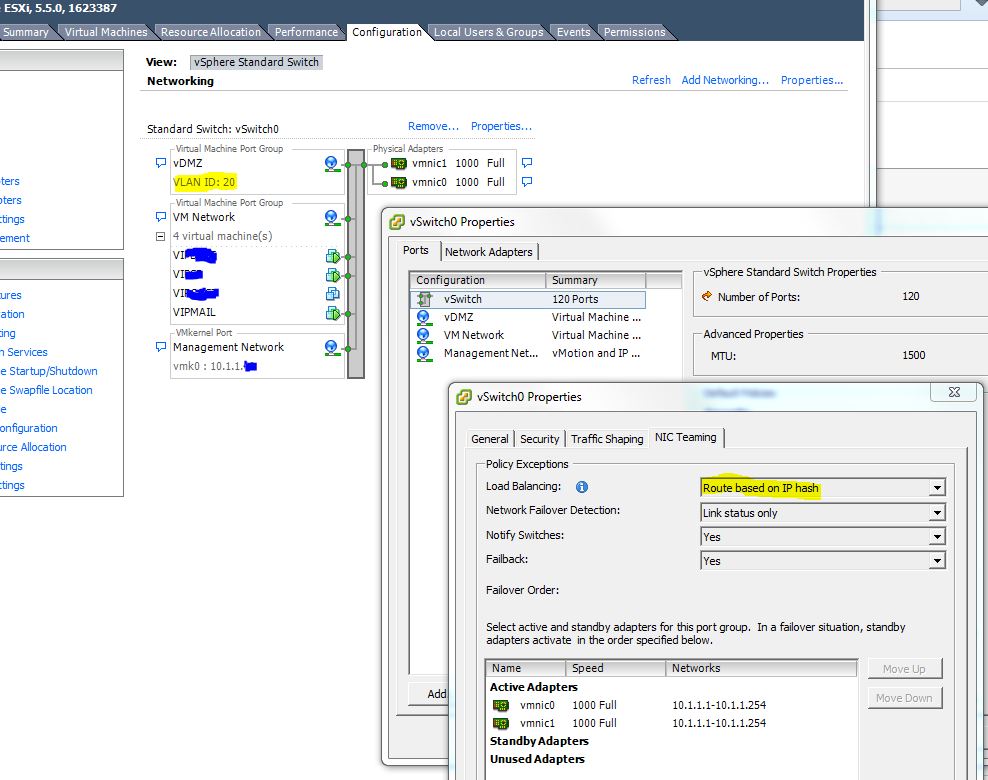
Task: Click the Remove link above vSwitch0
Action: click(x=433, y=126)
